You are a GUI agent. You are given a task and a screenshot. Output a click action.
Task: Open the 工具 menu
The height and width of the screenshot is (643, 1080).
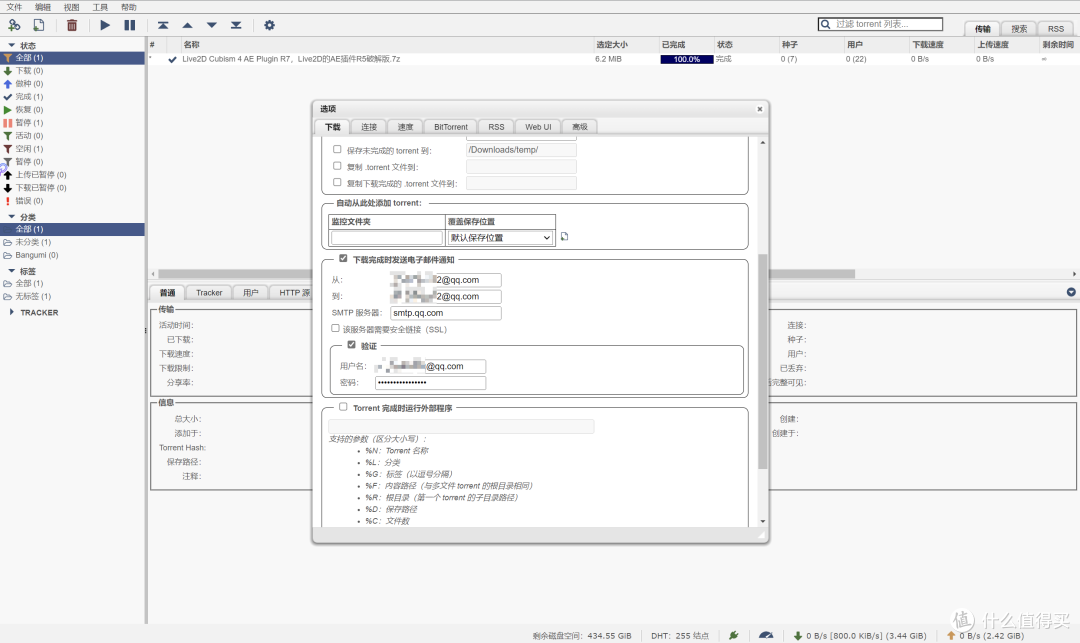click(100, 7)
